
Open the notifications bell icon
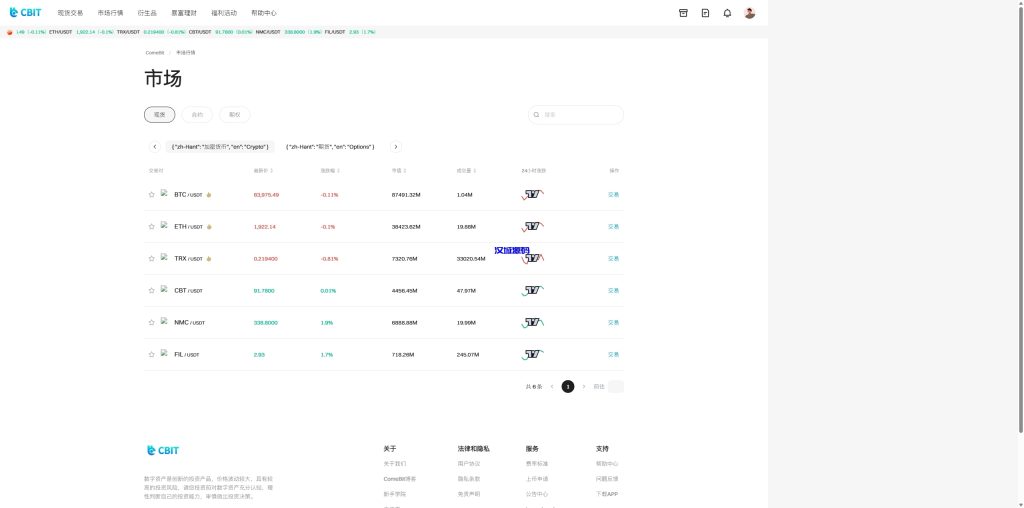[x=727, y=13]
